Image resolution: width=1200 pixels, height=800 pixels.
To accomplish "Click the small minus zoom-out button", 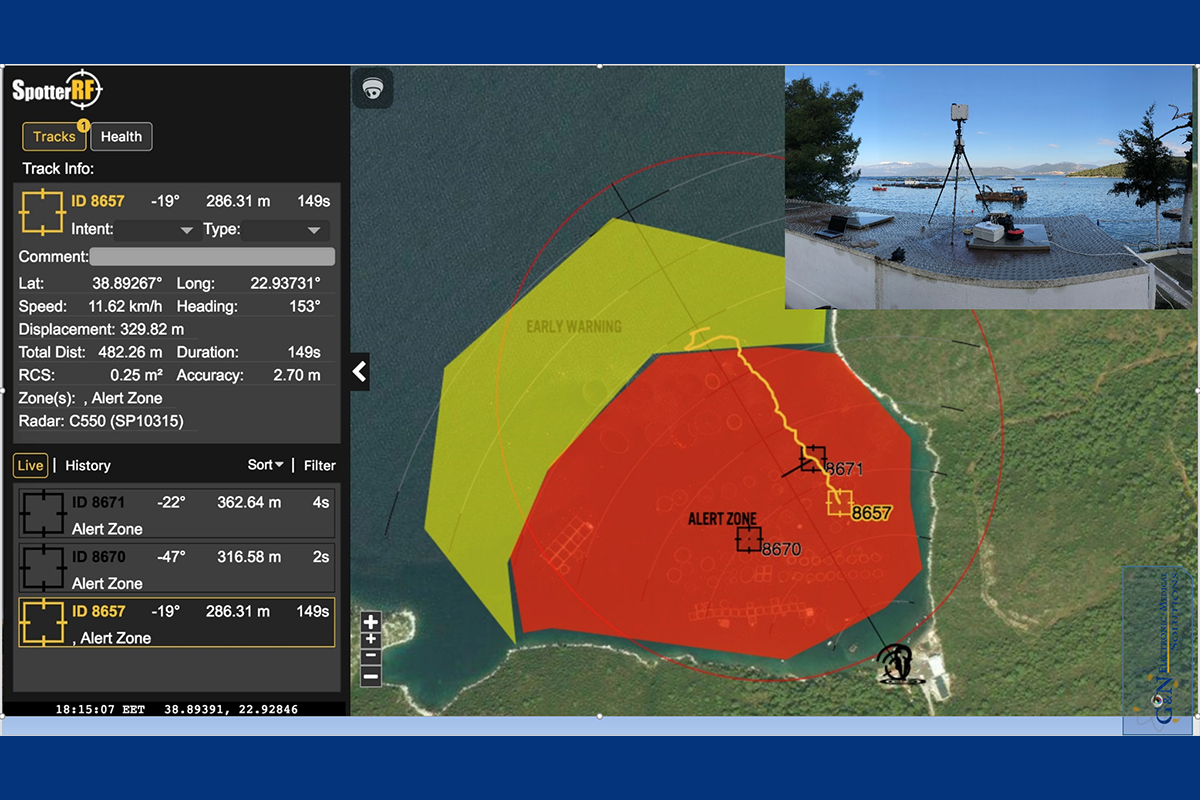I will point(371,655).
